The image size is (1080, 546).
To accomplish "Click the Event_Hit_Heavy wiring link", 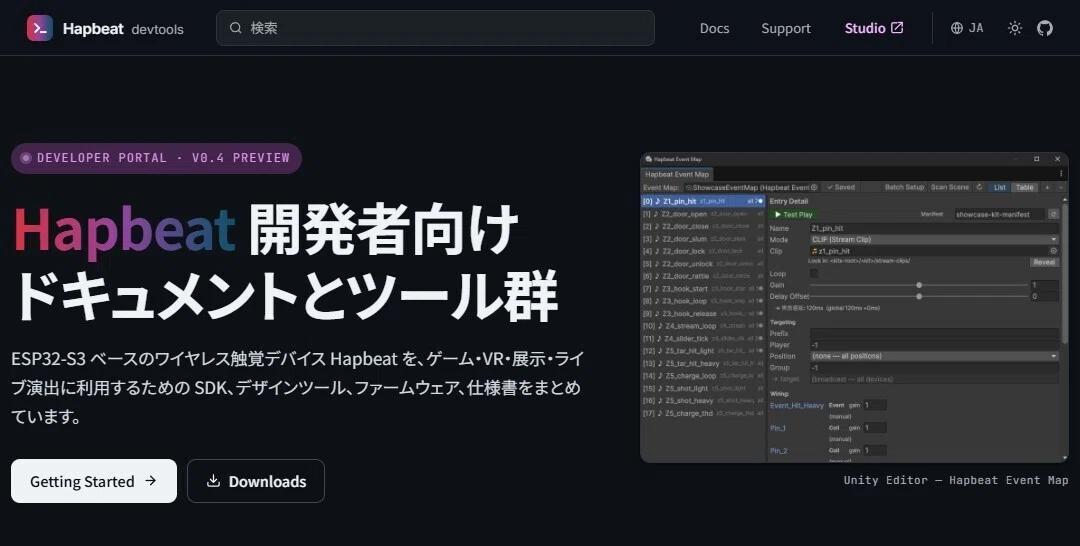I will click(x=796, y=406).
